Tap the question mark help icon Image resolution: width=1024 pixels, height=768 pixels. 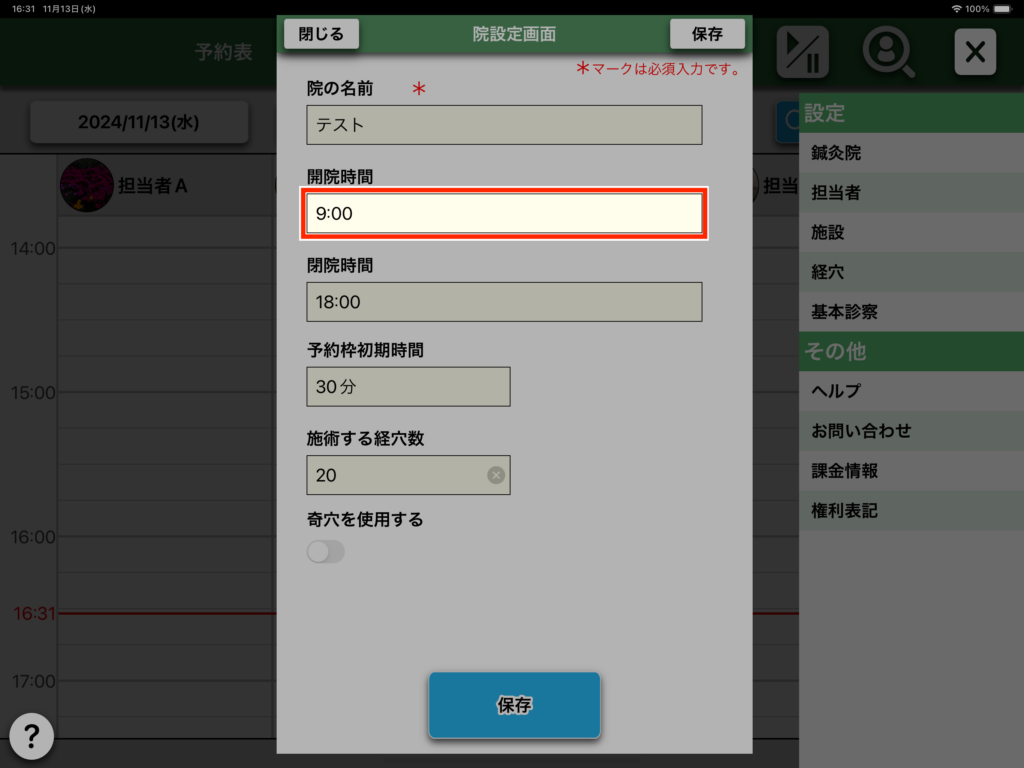point(31,737)
